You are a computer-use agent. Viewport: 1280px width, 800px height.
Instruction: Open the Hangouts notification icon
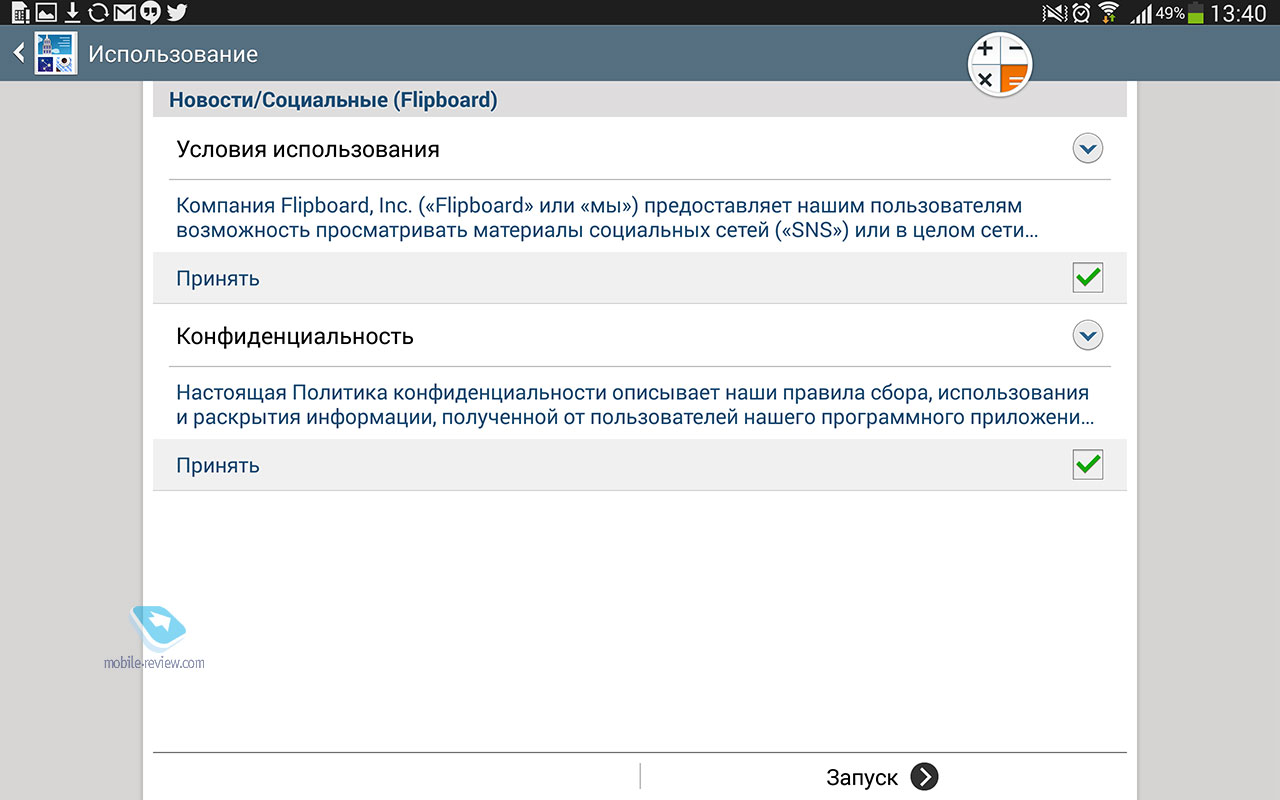(x=150, y=12)
